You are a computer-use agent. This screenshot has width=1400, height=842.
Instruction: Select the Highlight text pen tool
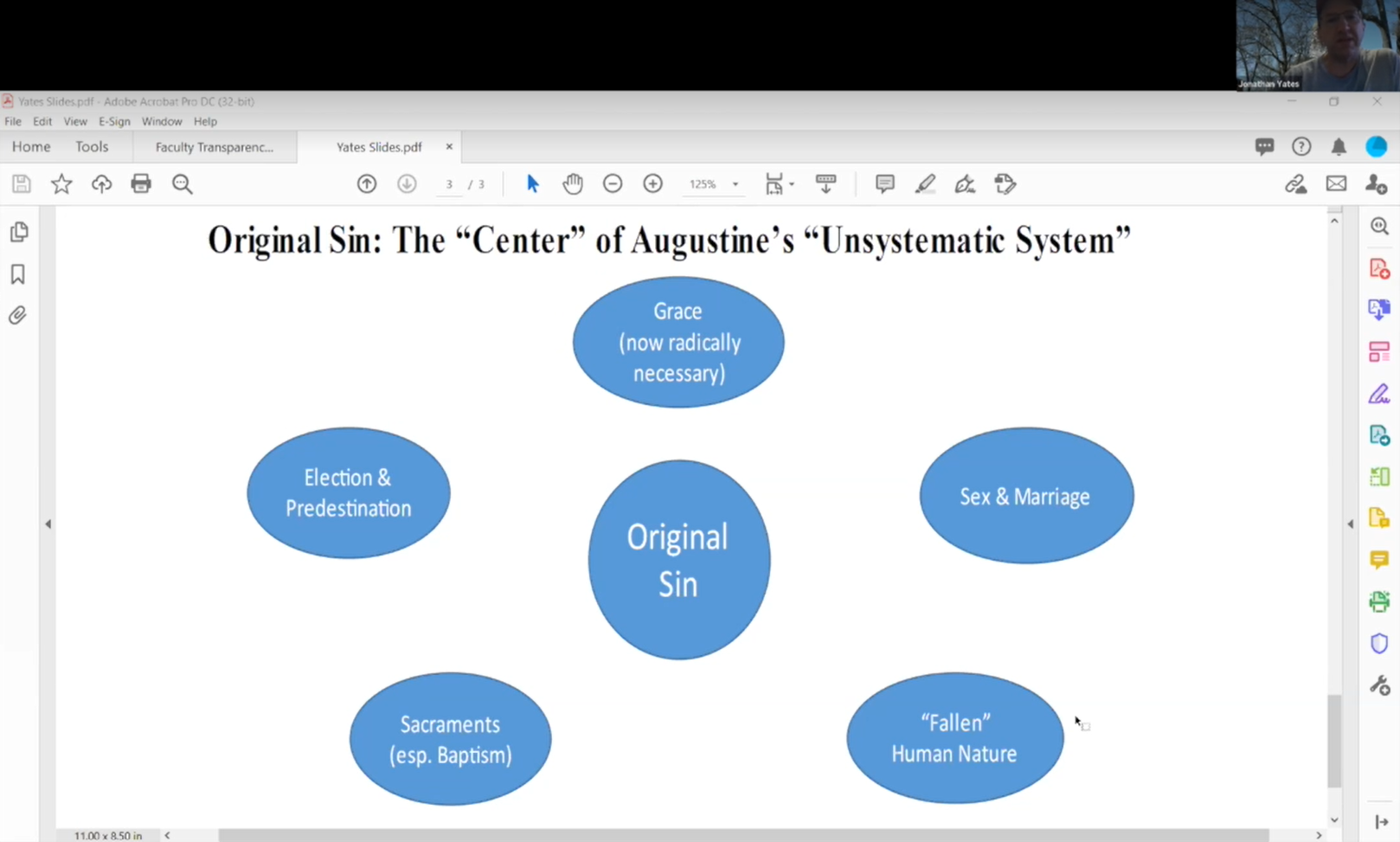[925, 183]
